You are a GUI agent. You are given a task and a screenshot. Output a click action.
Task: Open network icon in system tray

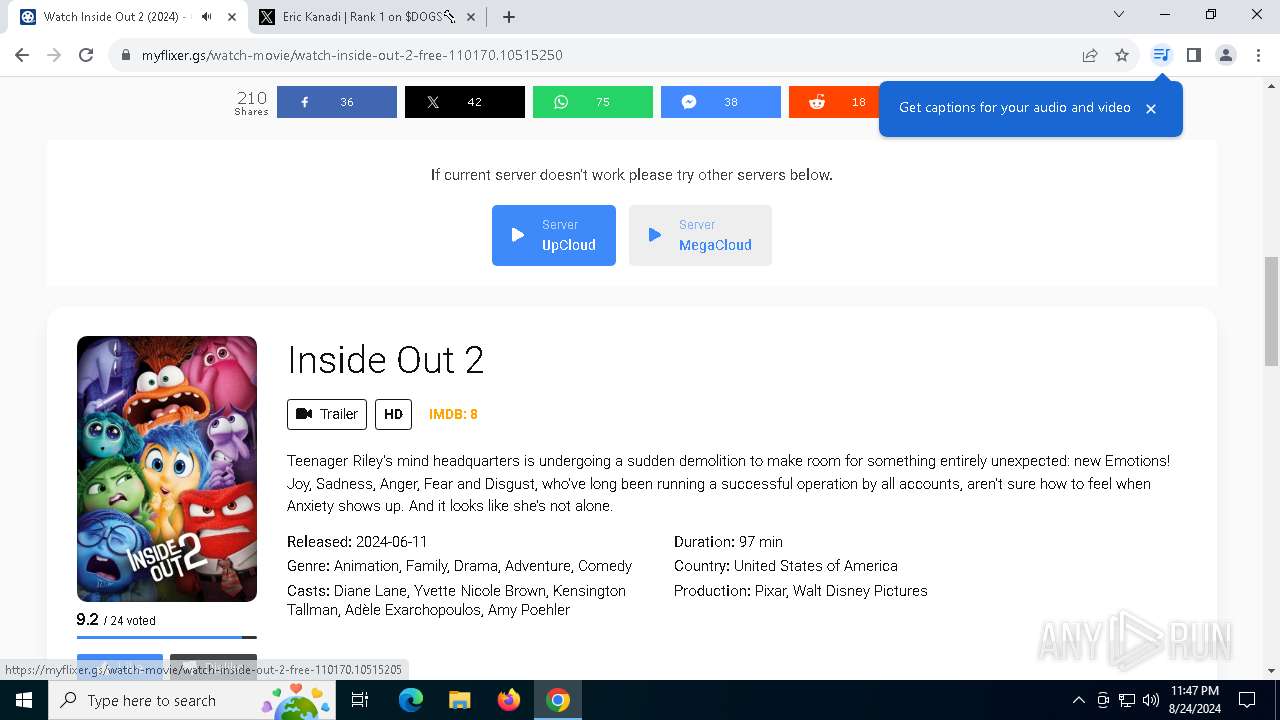coord(1127,700)
